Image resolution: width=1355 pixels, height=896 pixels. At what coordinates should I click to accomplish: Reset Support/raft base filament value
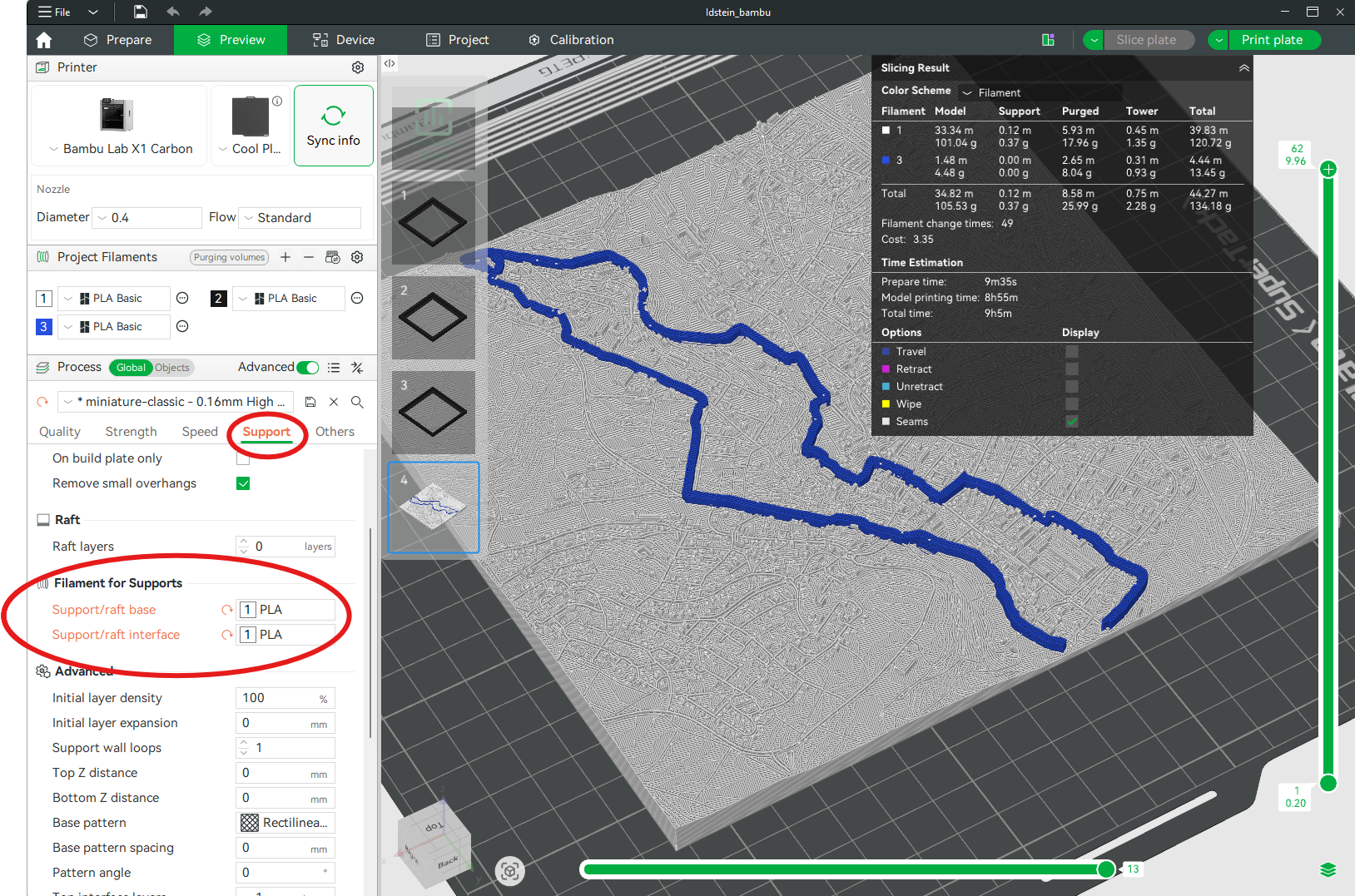226,610
